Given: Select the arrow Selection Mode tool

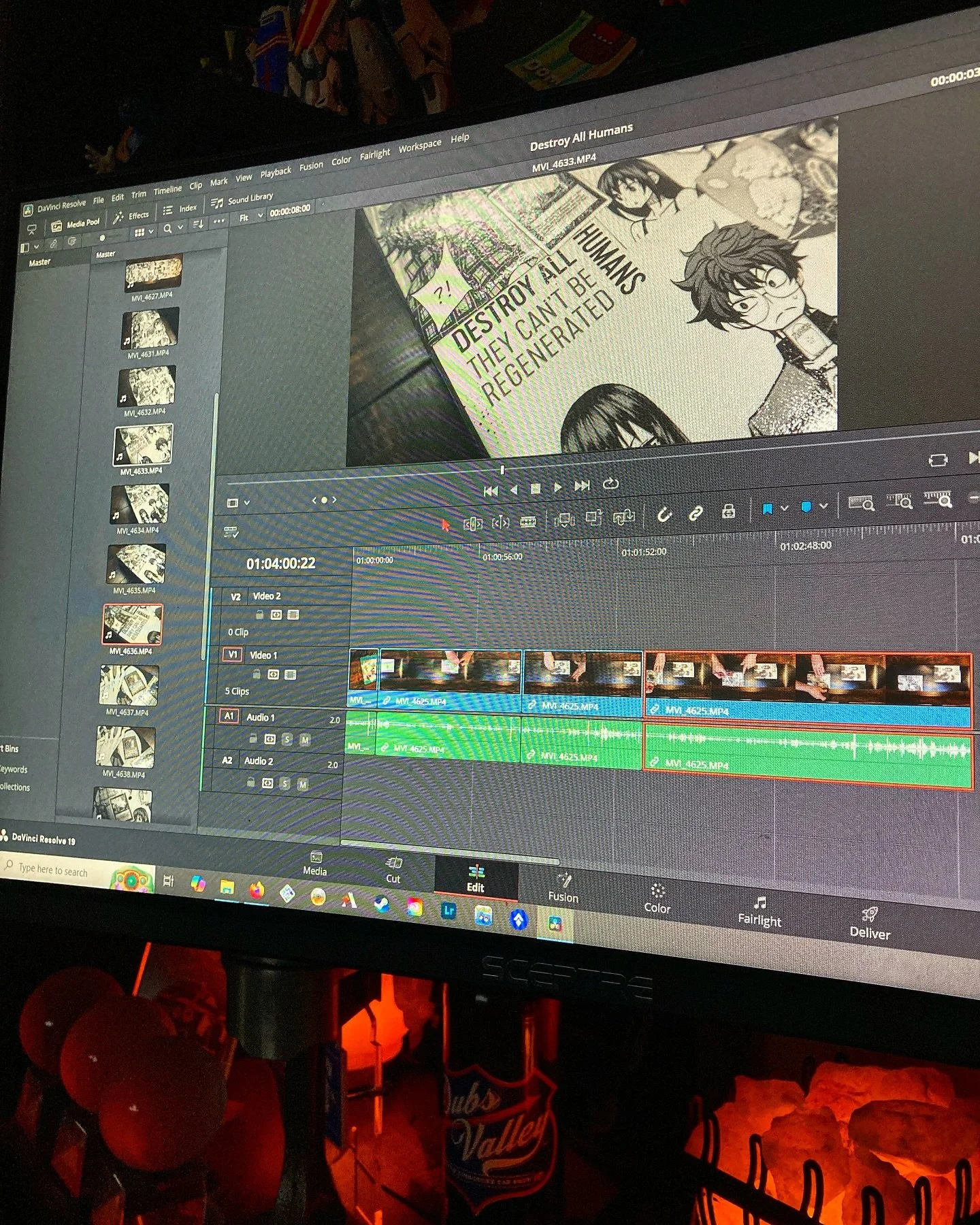Looking at the screenshot, I should point(446,525).
